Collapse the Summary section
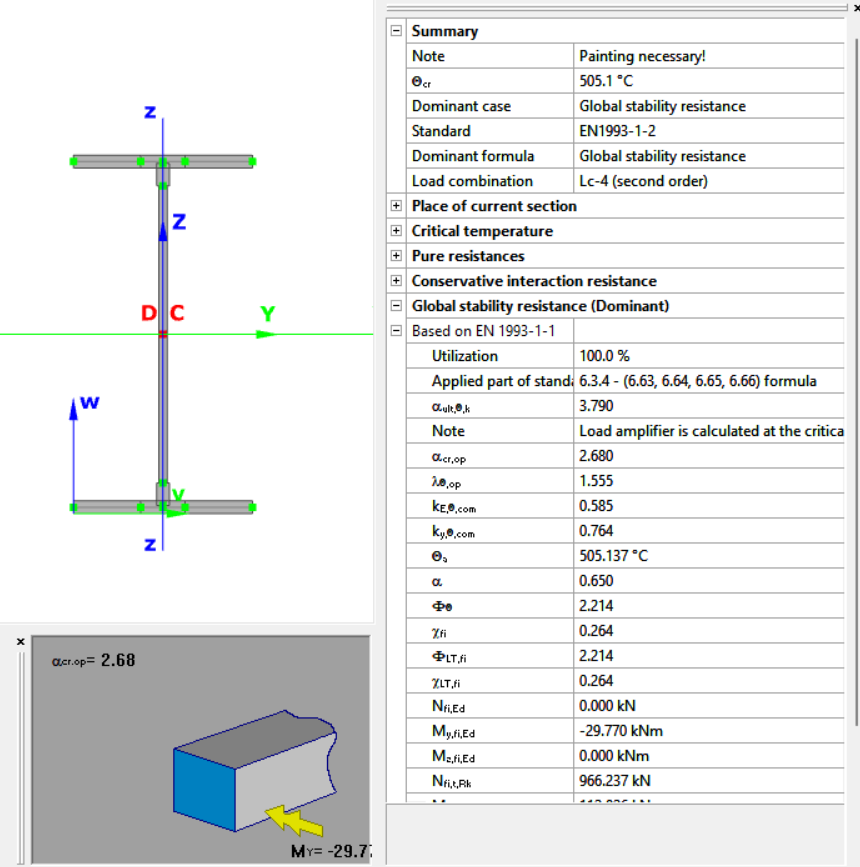The height and width of the screenshot is (867, 860). (397, 31)
